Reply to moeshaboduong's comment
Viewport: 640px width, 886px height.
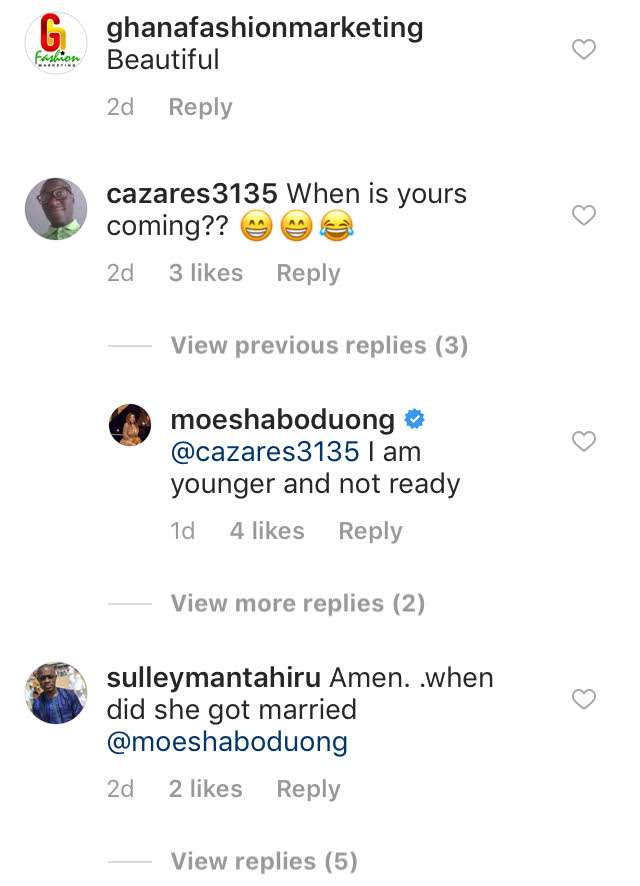(370, 531)
